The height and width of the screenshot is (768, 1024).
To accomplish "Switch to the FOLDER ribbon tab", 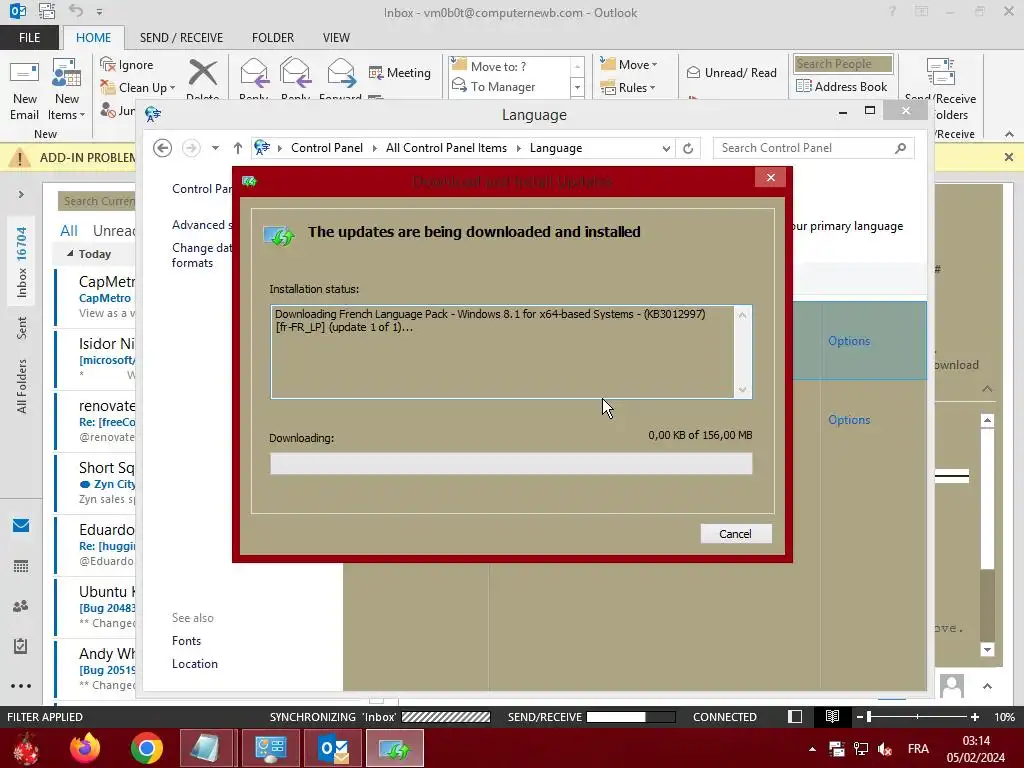I will pyautogui.click(x=273, y=37).
